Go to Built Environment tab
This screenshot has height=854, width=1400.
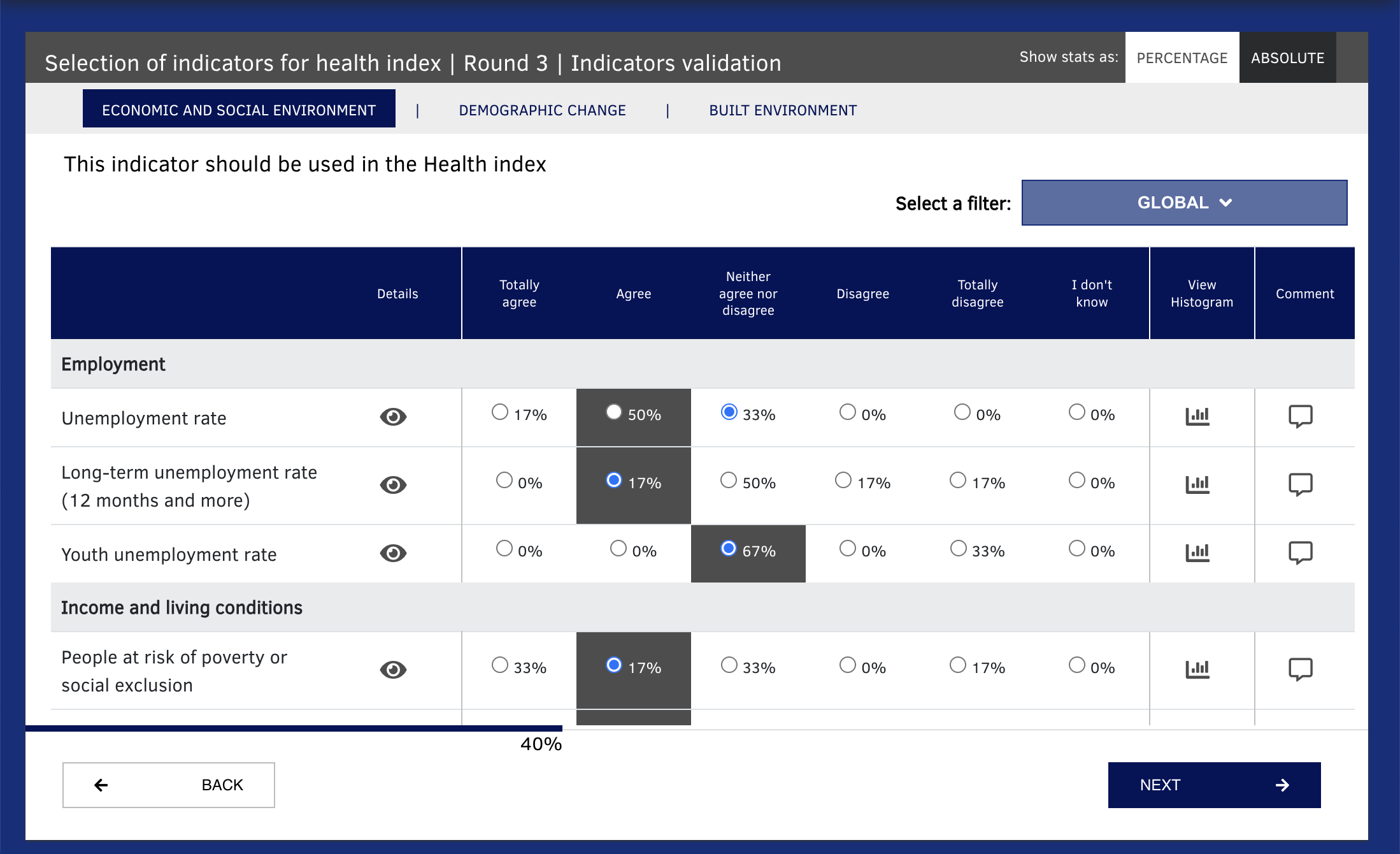point(783,110)
